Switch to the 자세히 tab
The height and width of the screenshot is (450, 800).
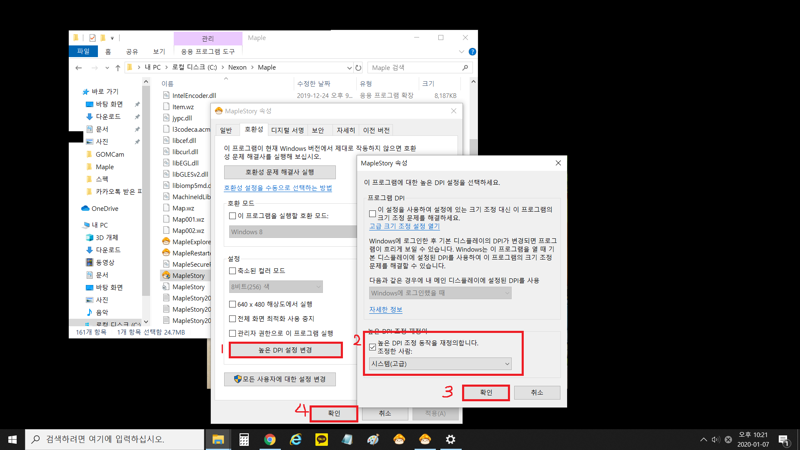(x=345, y=131)
